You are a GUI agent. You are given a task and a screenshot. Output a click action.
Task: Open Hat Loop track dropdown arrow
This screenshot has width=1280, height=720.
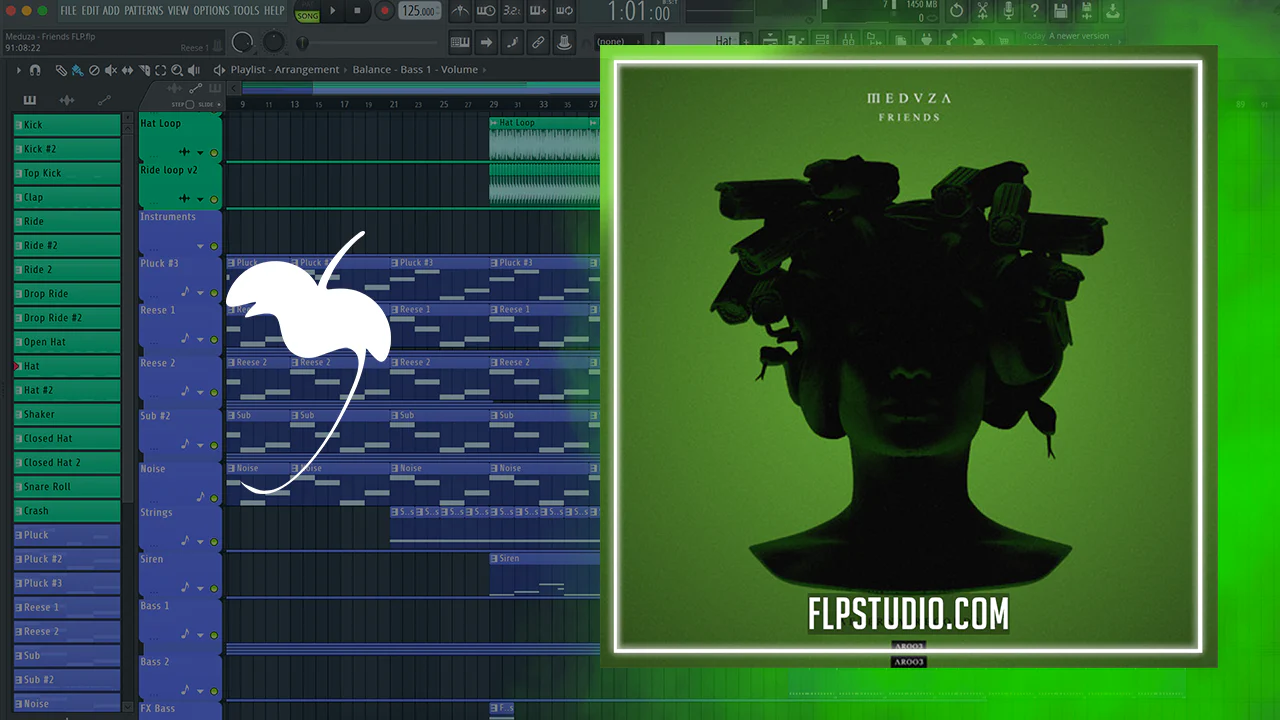[200, 153]
